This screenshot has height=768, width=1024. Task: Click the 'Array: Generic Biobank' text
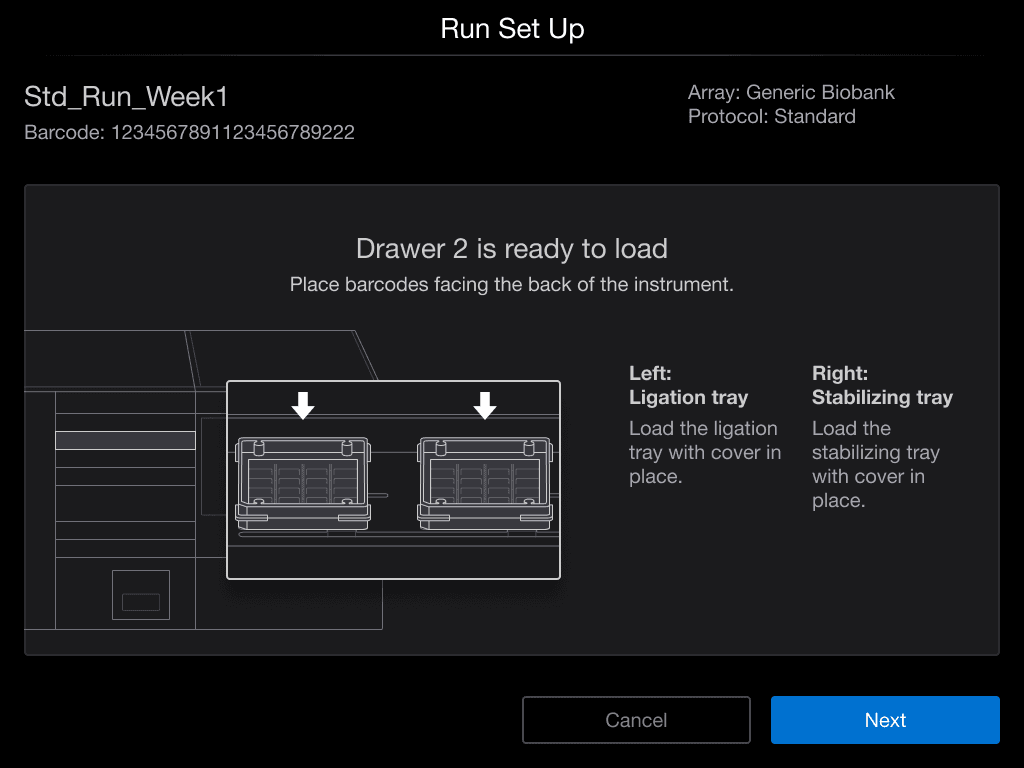coord(791,92)
